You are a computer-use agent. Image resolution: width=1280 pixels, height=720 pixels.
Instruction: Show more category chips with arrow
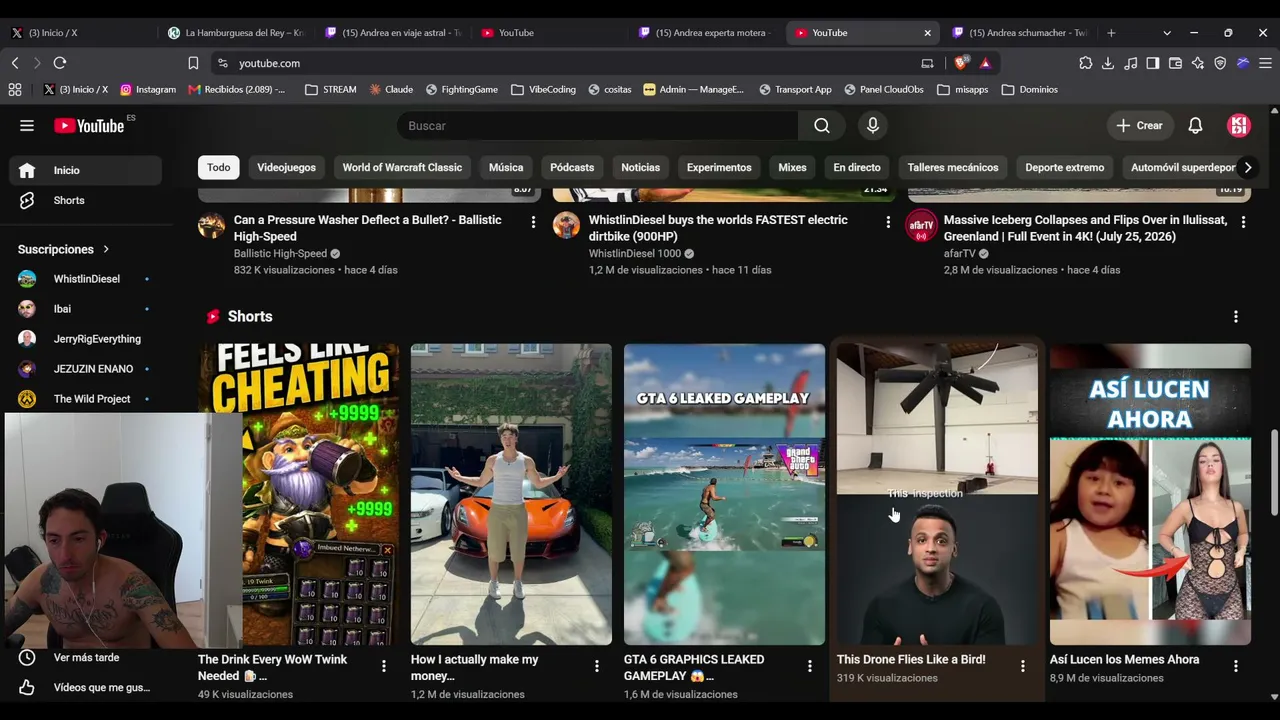(x=1247, y=168)
